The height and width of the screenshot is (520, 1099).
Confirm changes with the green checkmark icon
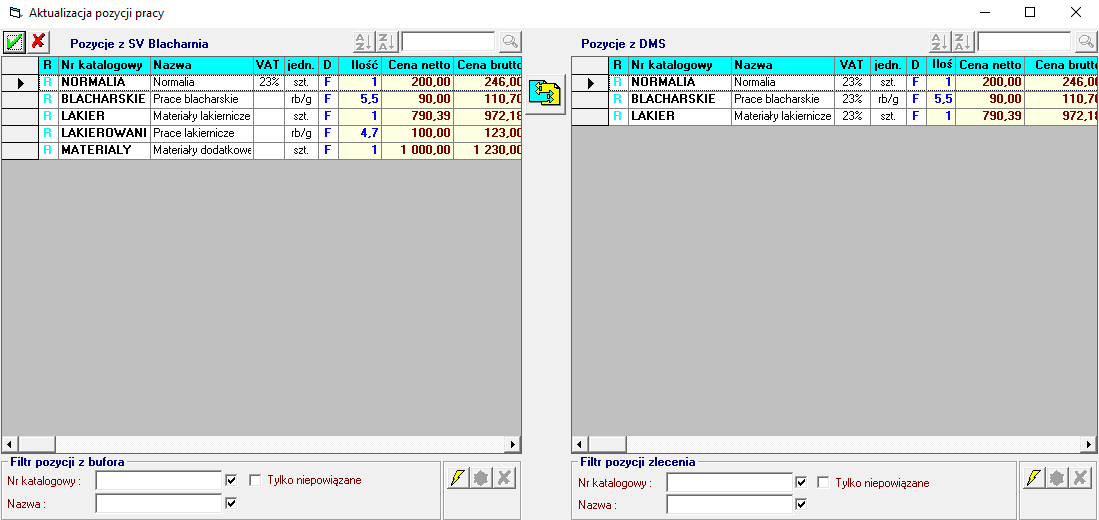(14, 41)
